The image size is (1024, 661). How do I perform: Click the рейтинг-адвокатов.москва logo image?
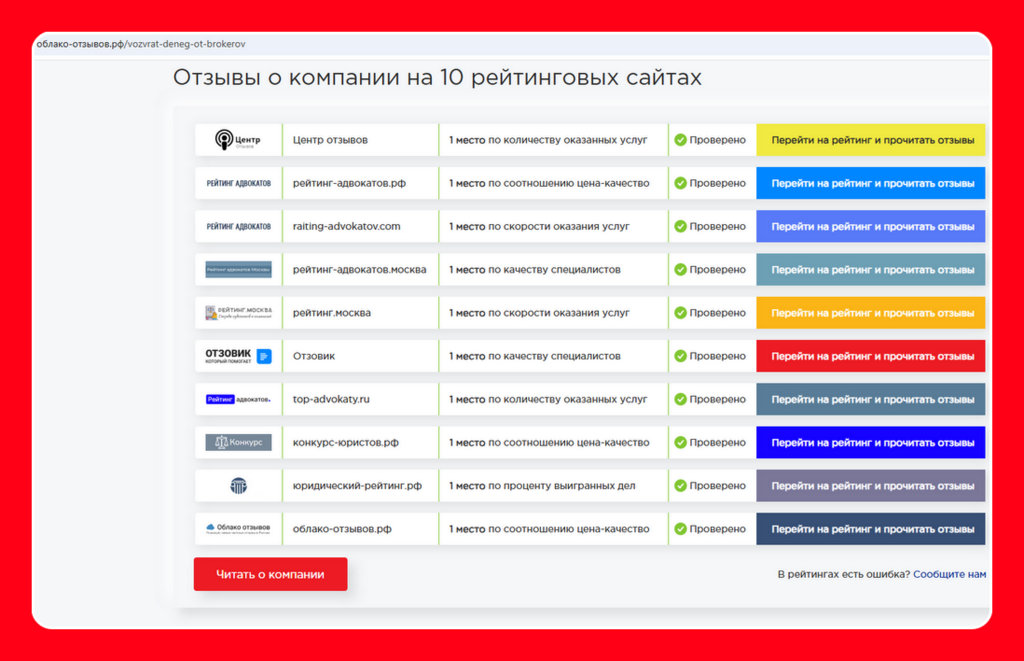[x=238, y=269]
